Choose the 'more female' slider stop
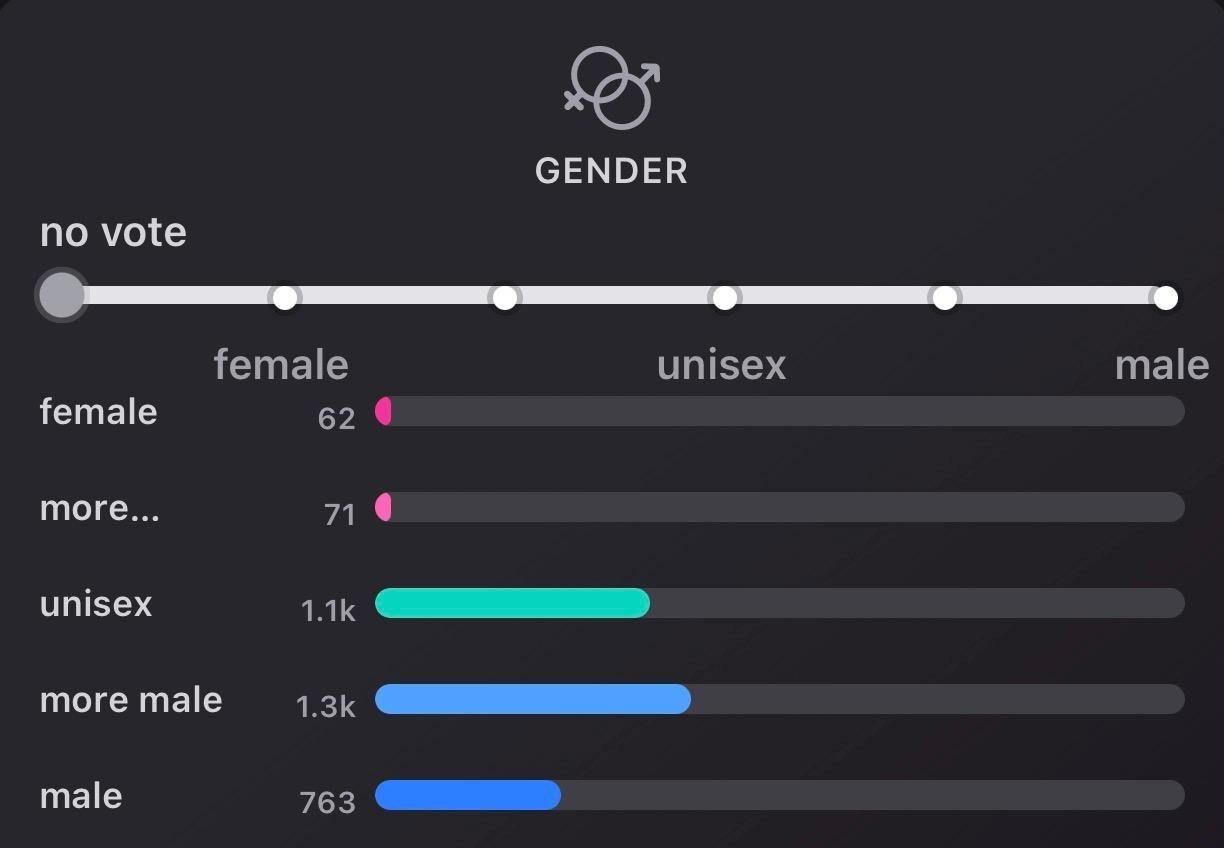The width and height of the screenshot is (1224, 848). point(505,297)
